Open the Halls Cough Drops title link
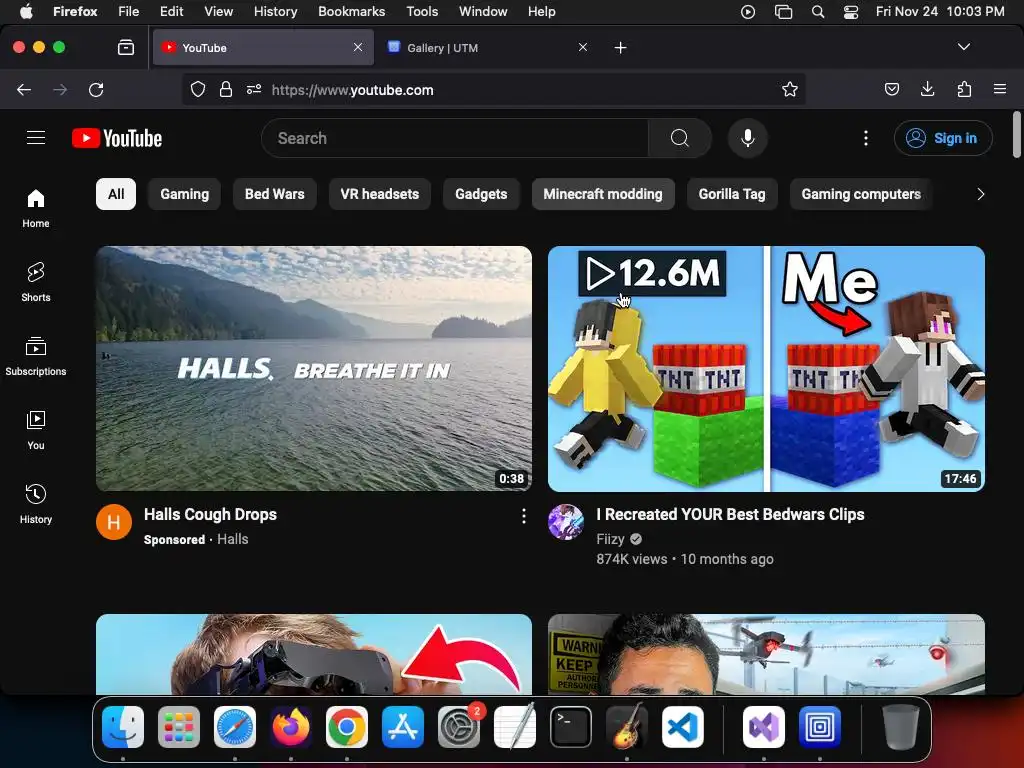Viewport: 1024px width, 768px height. pyautogui.click(x=210, y=515)
